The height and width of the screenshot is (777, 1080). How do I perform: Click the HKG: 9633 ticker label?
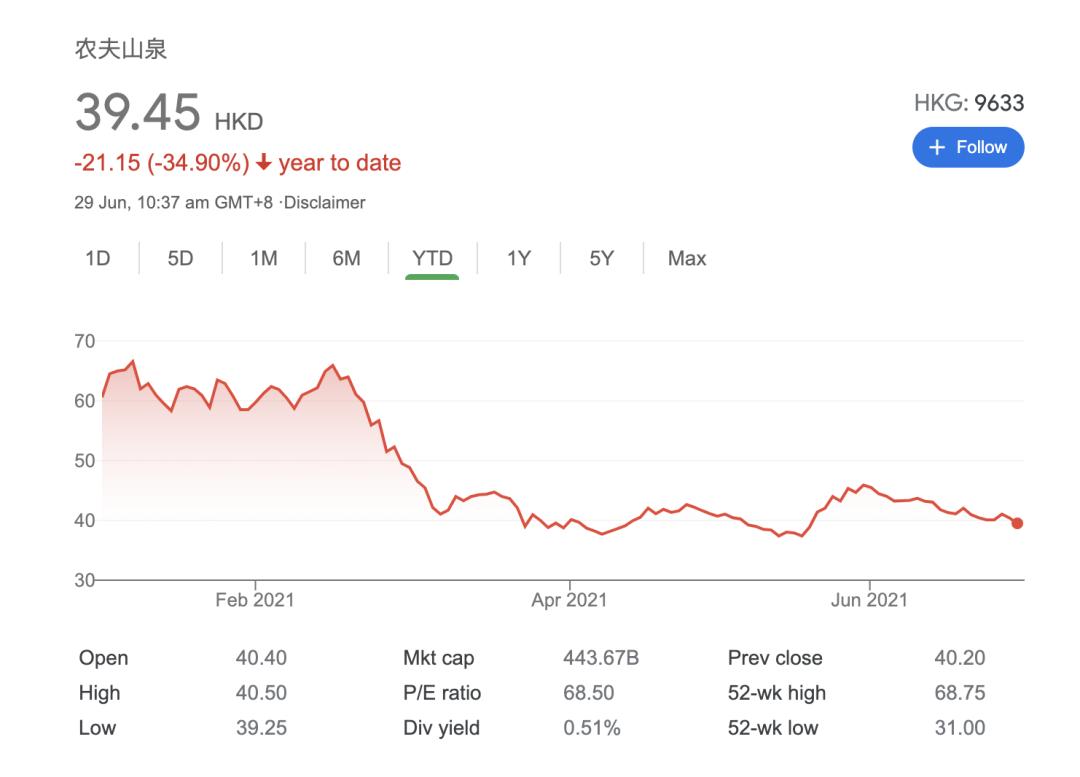[968, 103]
